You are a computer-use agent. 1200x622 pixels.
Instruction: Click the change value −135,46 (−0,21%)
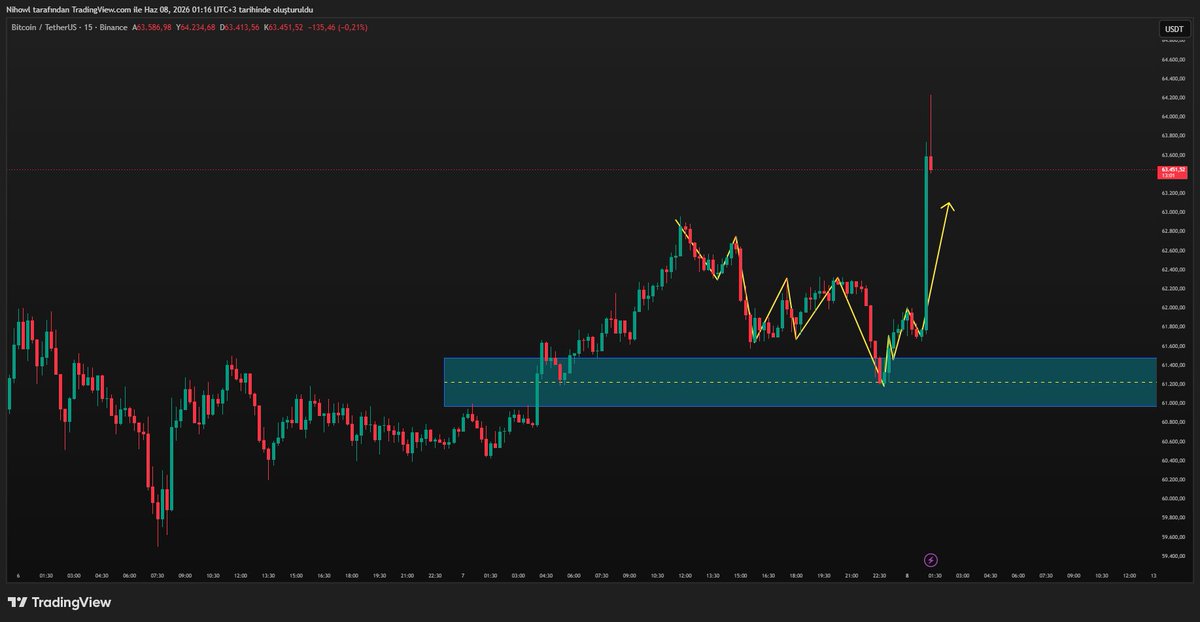click(x=339, y=27)
